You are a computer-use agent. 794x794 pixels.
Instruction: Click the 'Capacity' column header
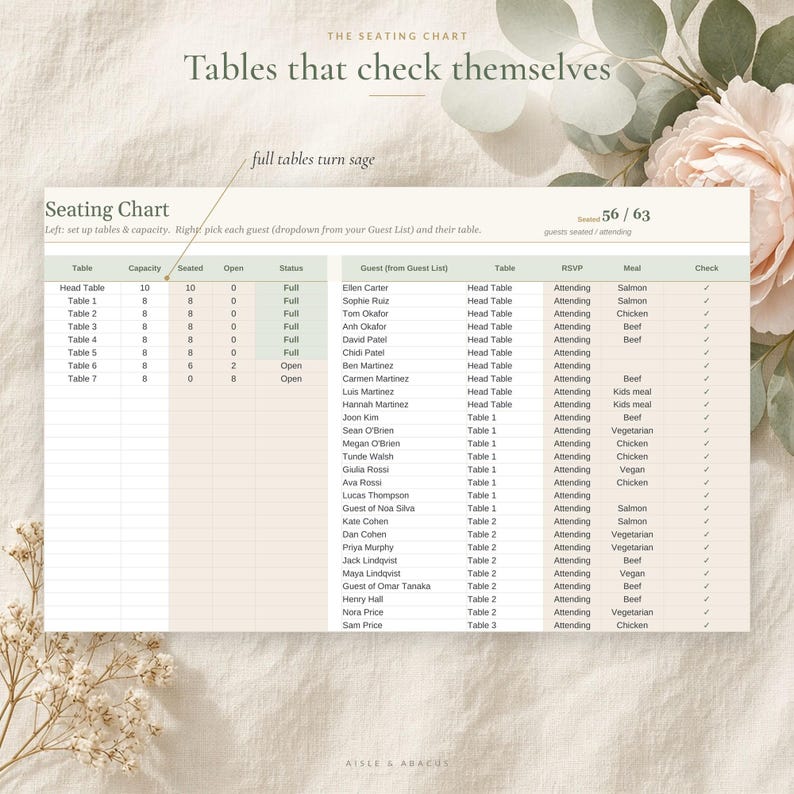pyautogui.click(x=145, y=268)
